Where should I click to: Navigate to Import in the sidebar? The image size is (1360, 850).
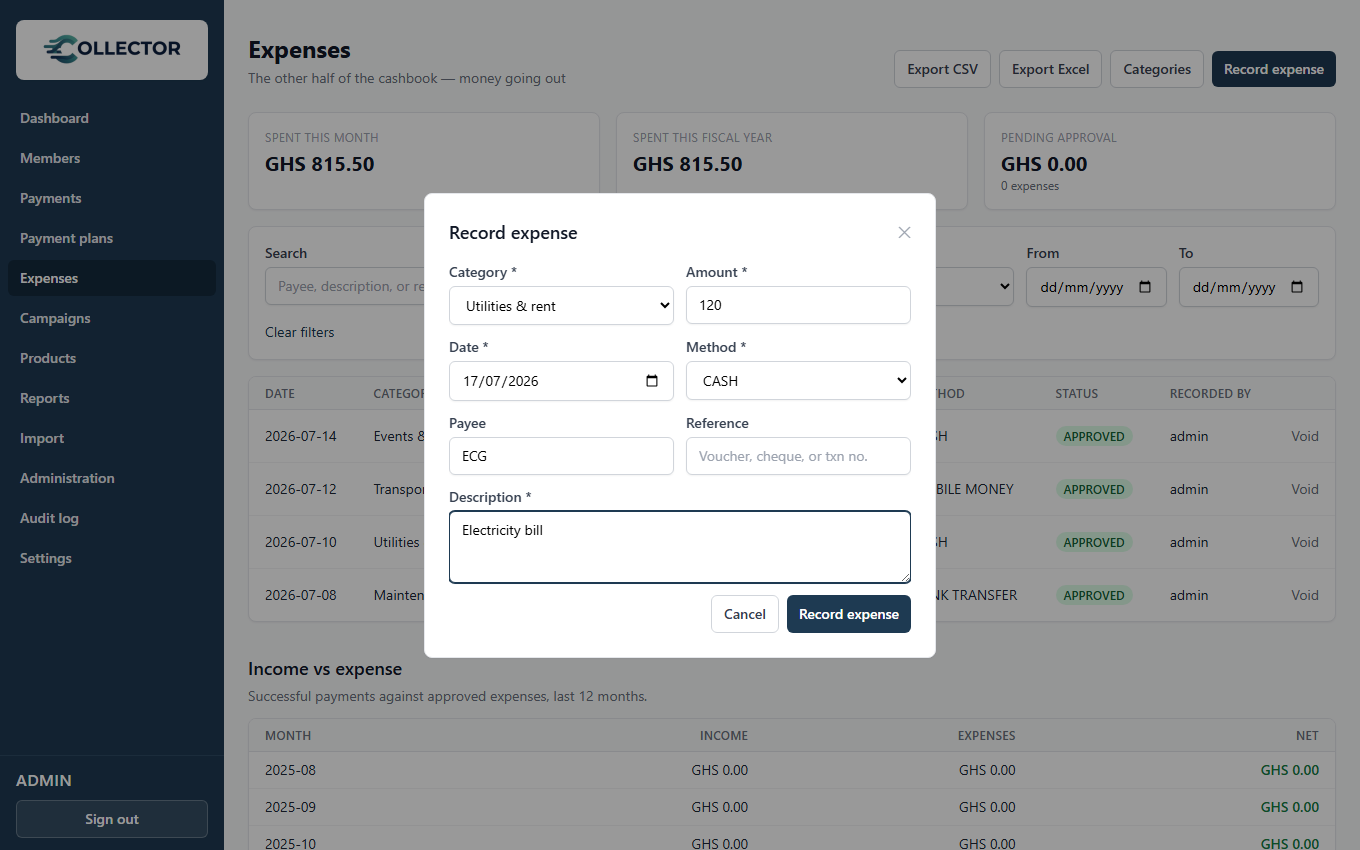(x=112, y=438)
